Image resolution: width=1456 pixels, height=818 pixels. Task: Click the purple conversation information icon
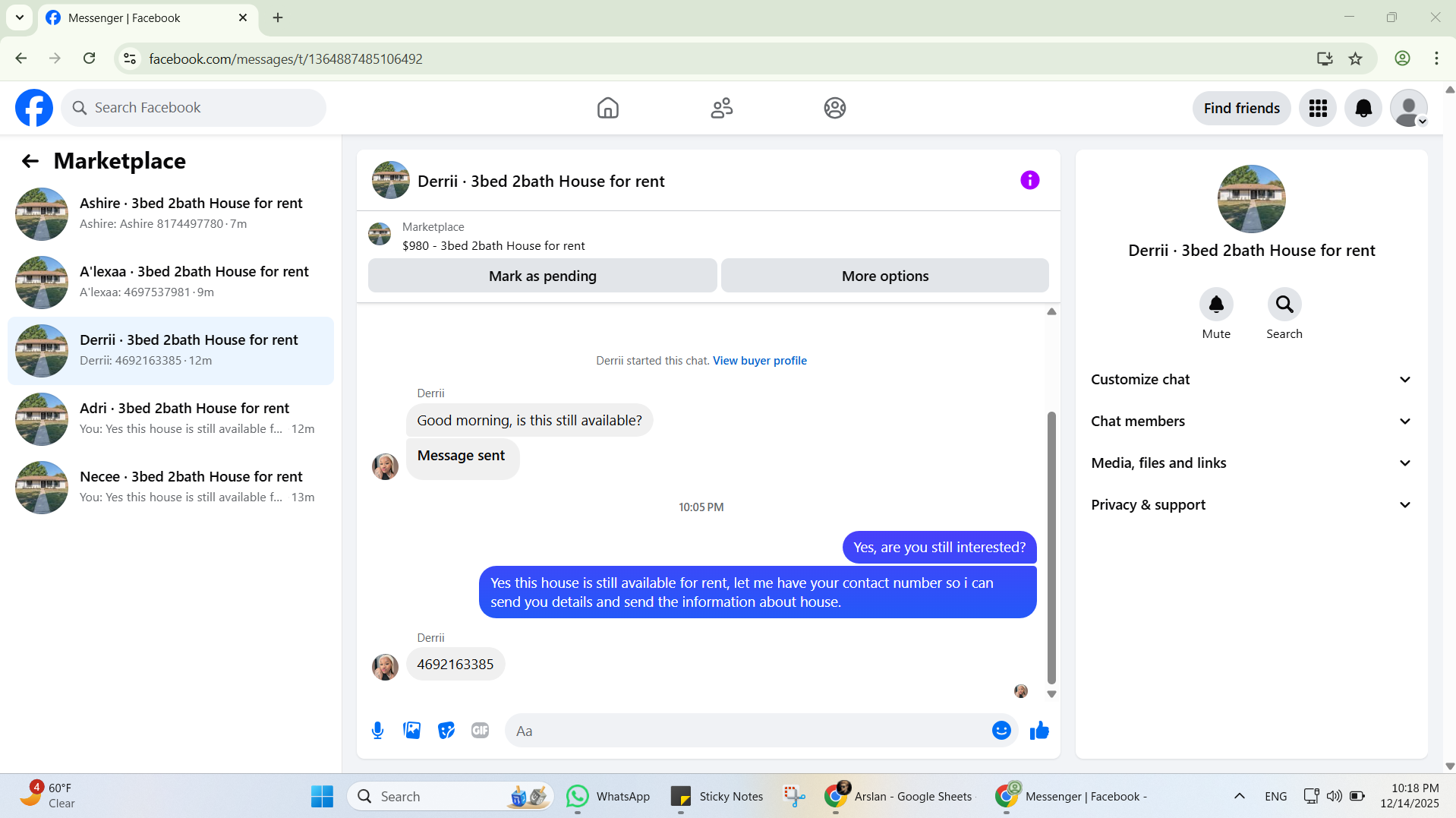pyautogui.click(x=1029, y=180)
